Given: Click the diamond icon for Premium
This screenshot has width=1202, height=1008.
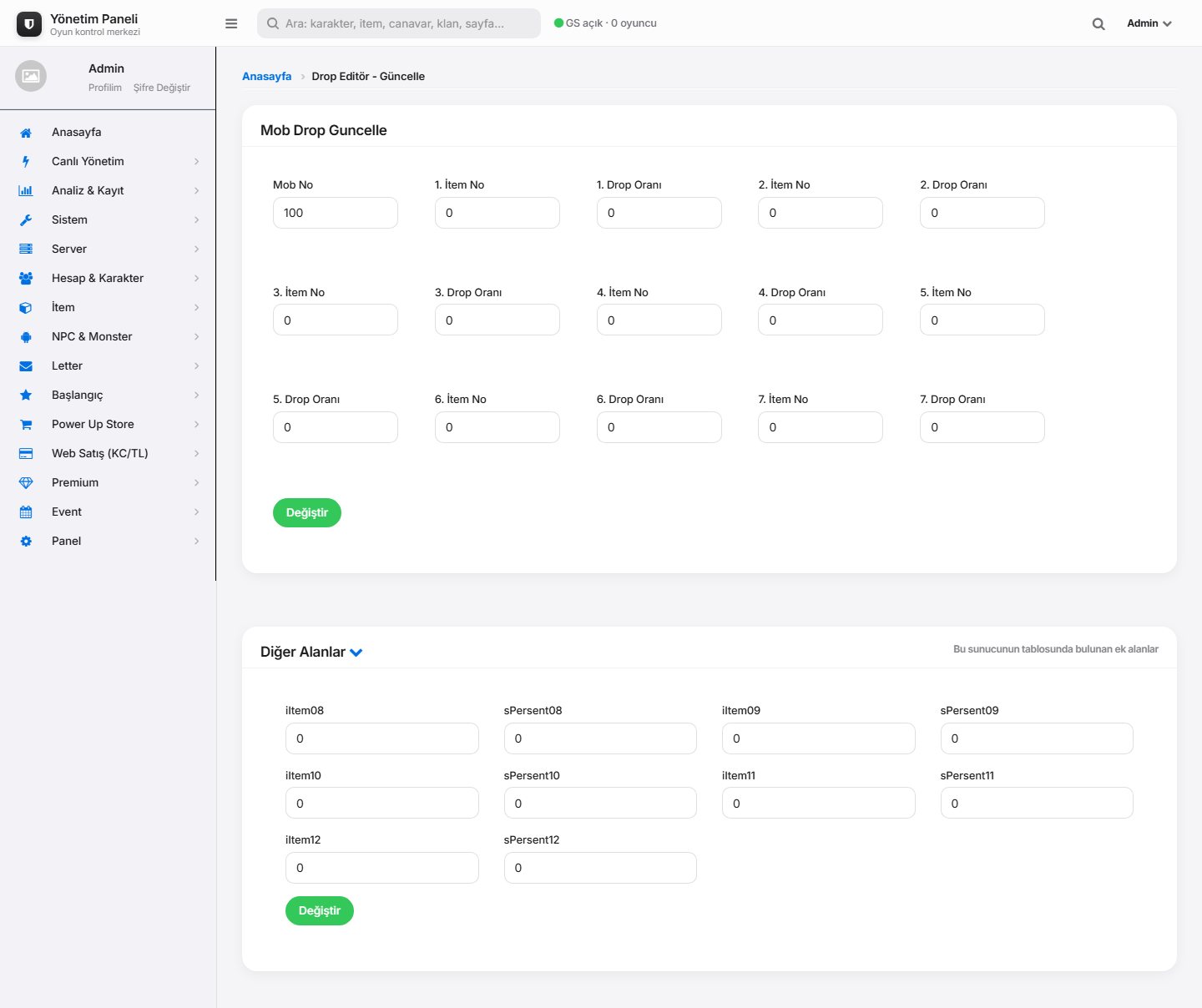Looking at the screenshot, I should [x=26, y=482].
